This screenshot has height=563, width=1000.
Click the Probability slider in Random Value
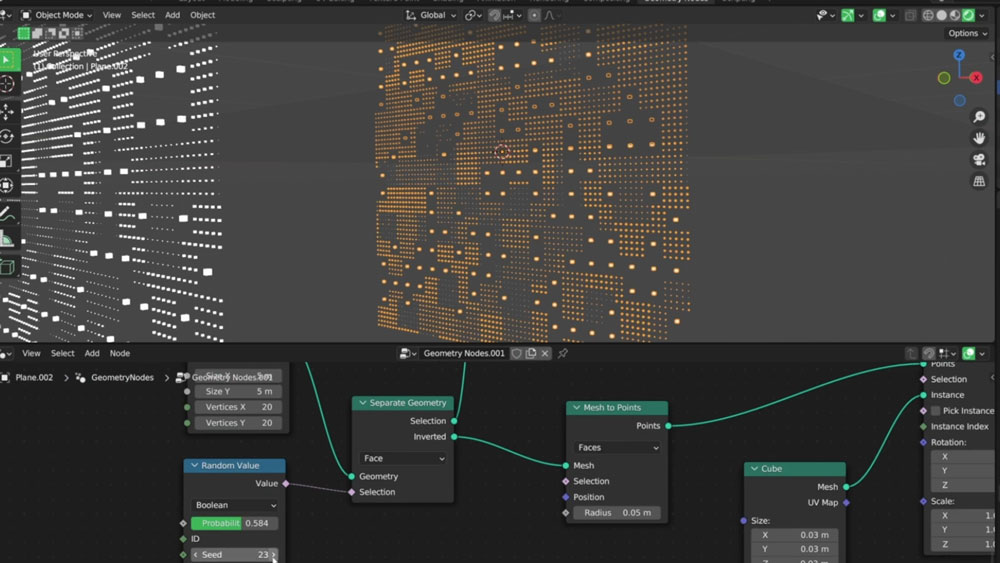click(236, 523)
